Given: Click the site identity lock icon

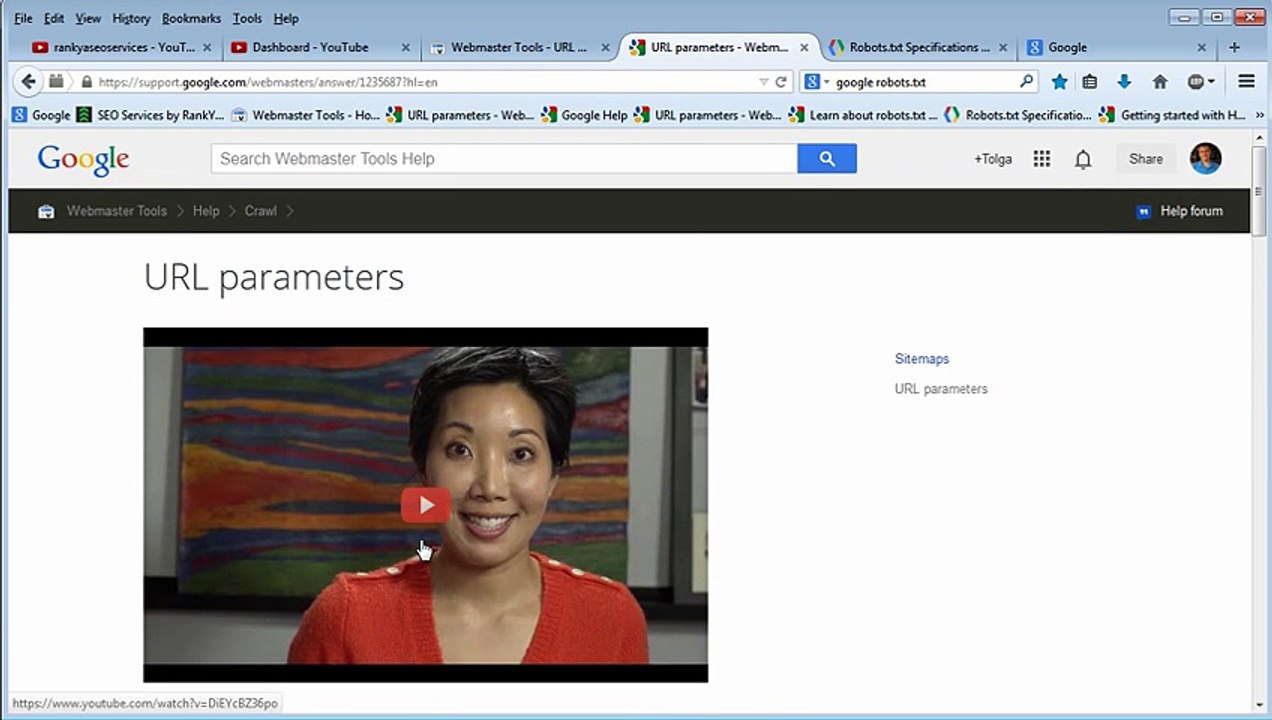Looking at the screenshot, I should (86, 82).
